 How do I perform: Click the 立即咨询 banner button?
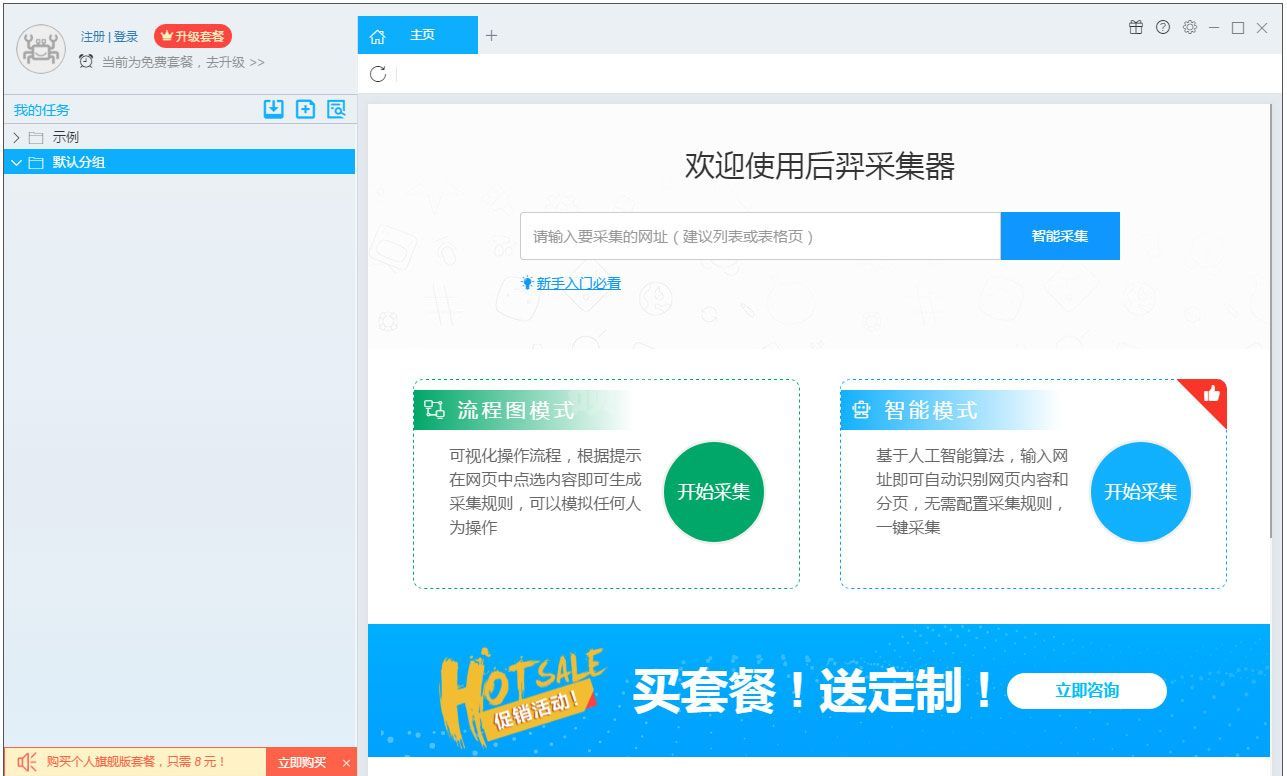click(1087, 691)
